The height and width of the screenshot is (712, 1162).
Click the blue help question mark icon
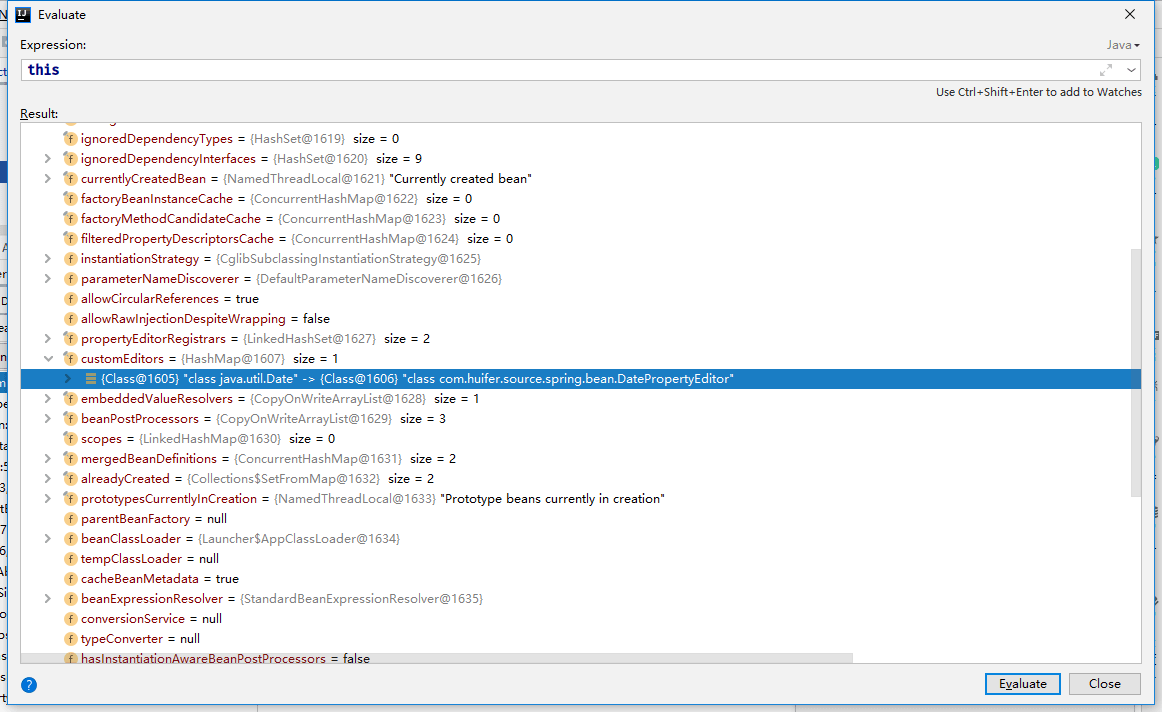click(29, 685)
